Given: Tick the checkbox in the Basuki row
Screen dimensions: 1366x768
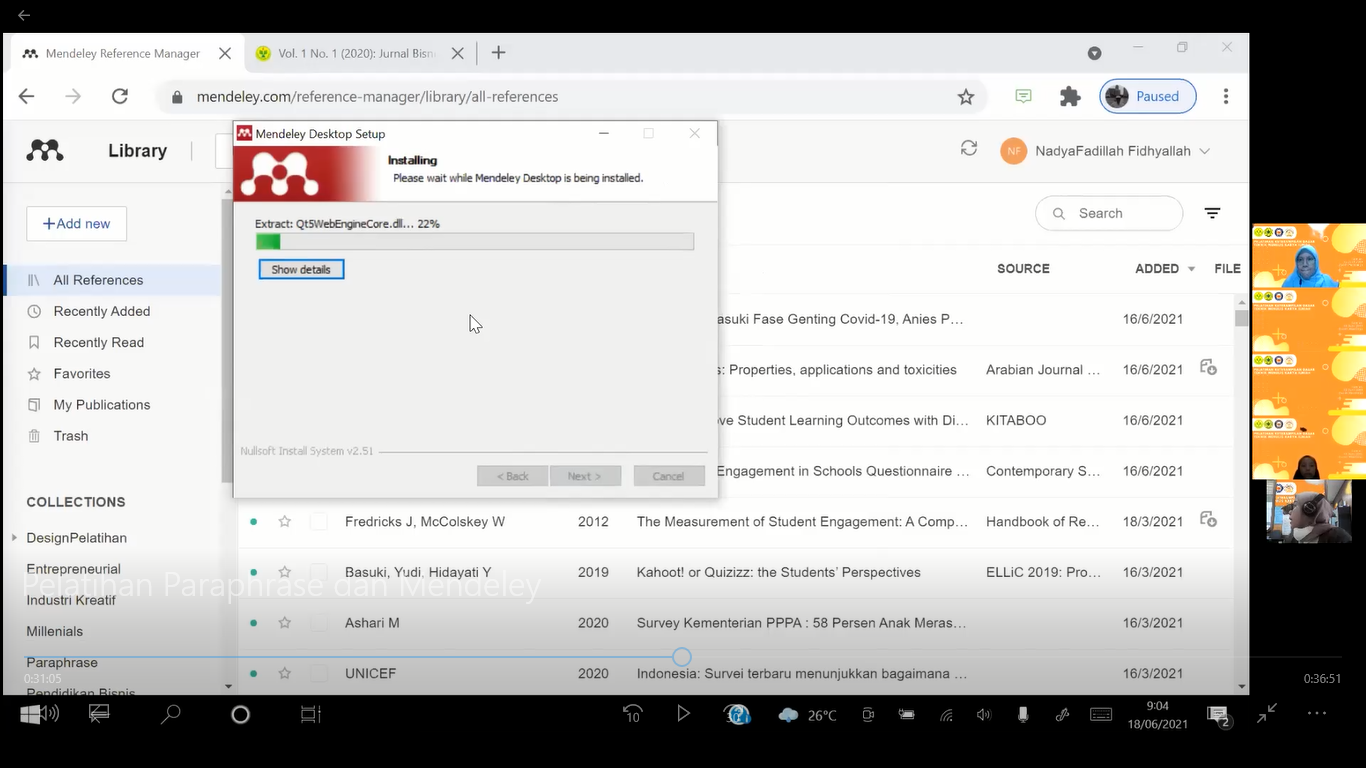Looking at the screenshot, I should point(319,572).
